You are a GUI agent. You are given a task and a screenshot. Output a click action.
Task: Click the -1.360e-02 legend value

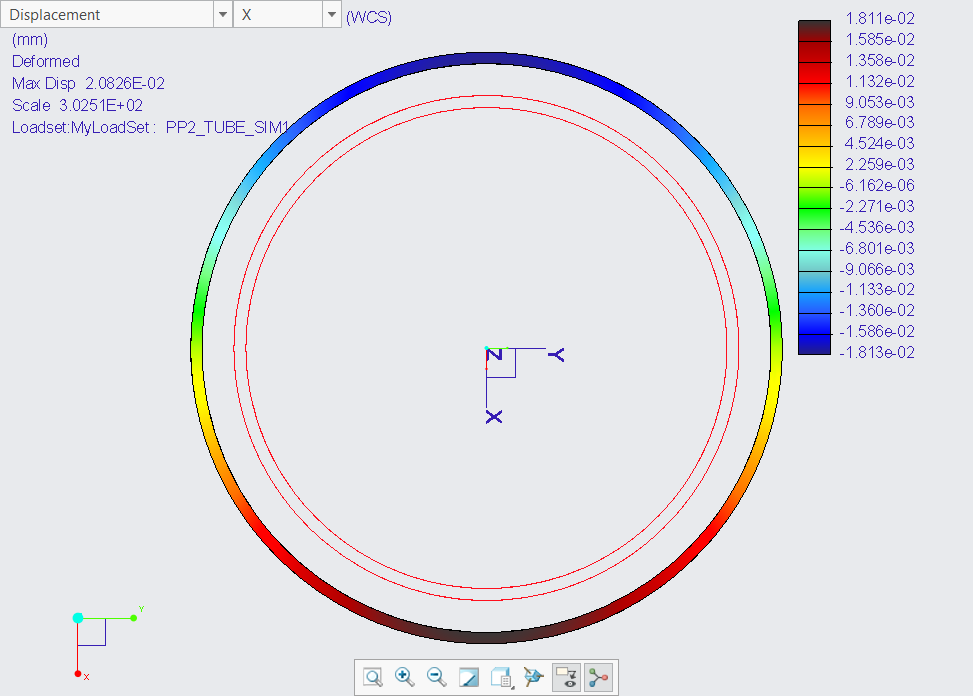click(x=877, y=310)
